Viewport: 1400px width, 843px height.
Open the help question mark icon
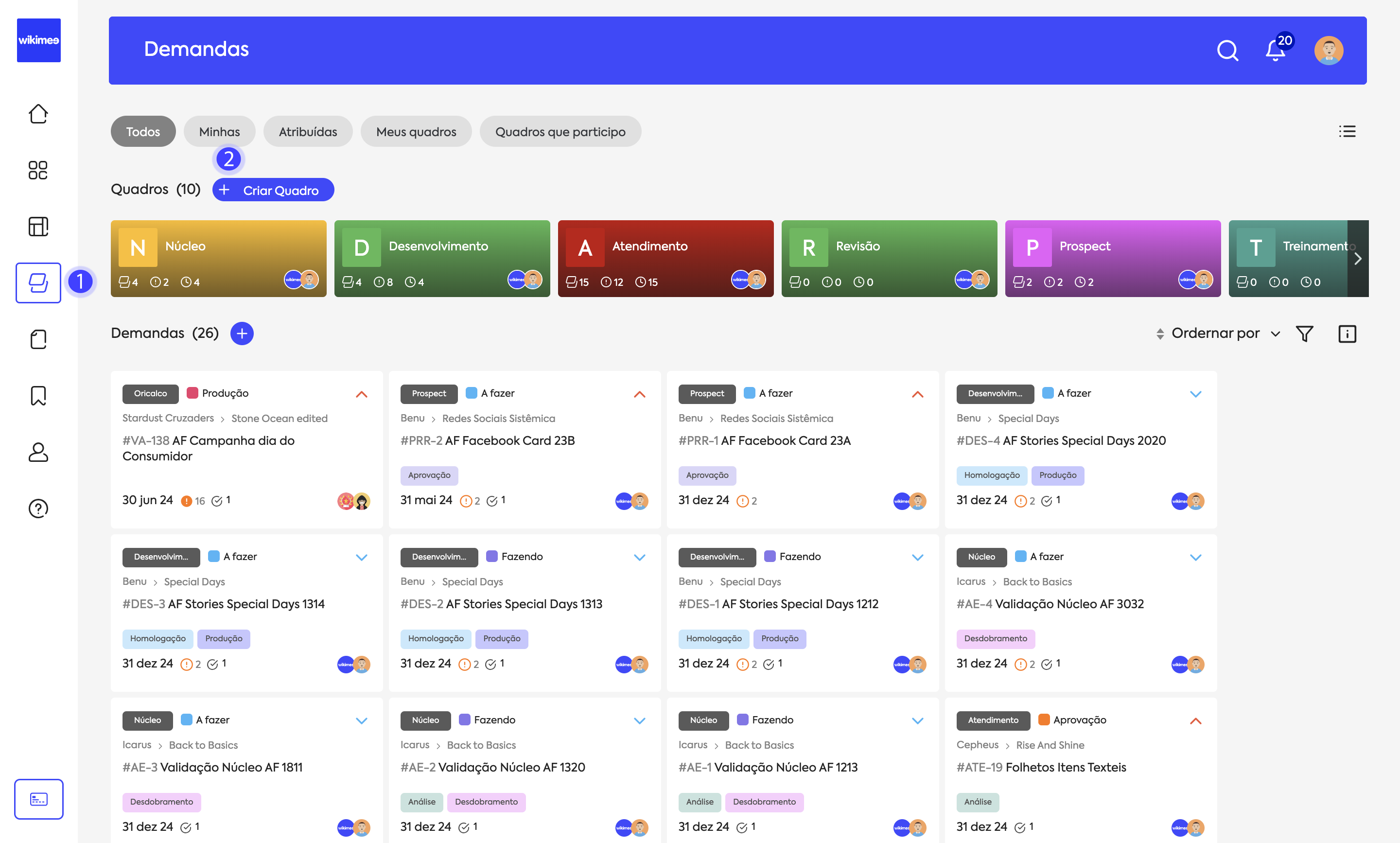point(38,508)
